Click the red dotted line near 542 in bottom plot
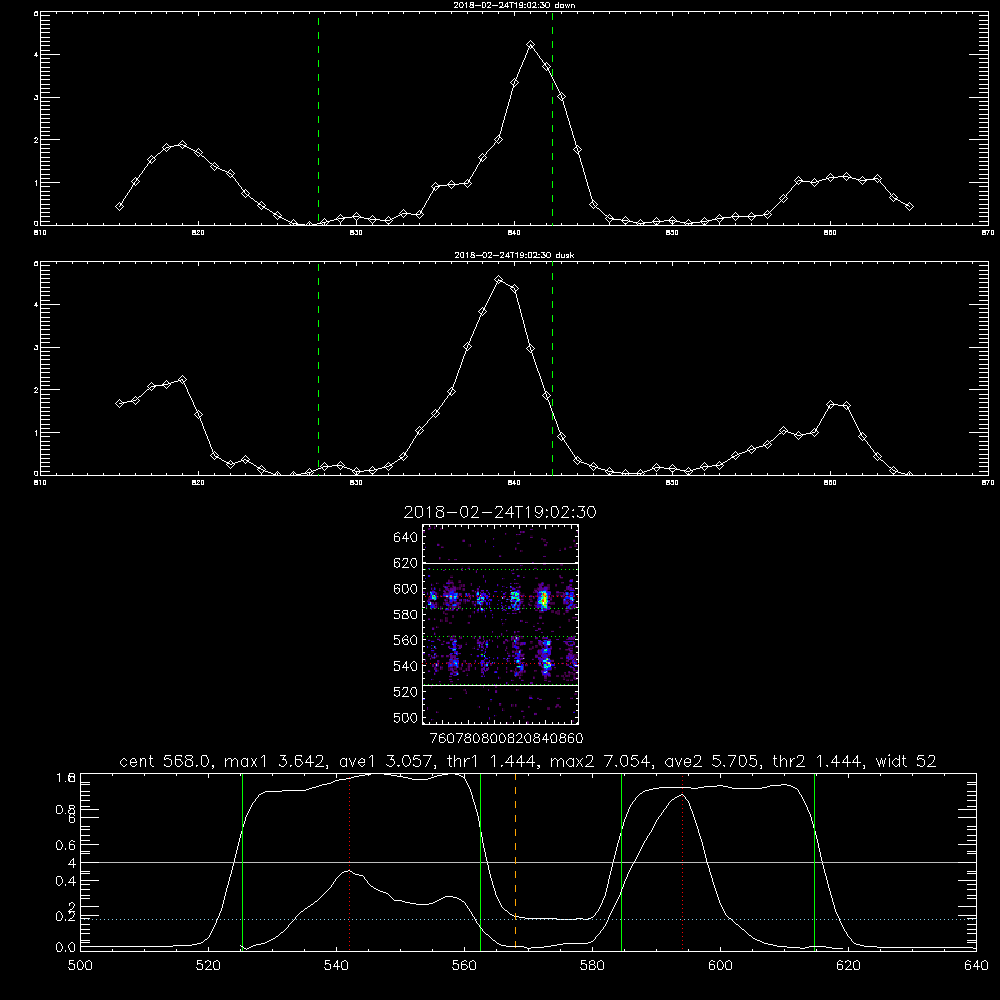The width and height of the screenshot is (1000, 1000). (x=349, y=860)
